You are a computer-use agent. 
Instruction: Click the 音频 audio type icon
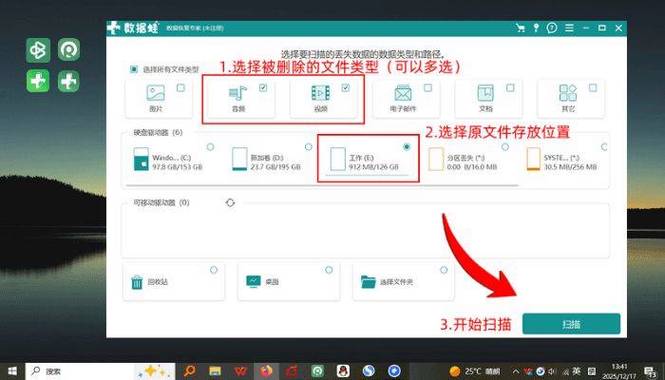238,93
